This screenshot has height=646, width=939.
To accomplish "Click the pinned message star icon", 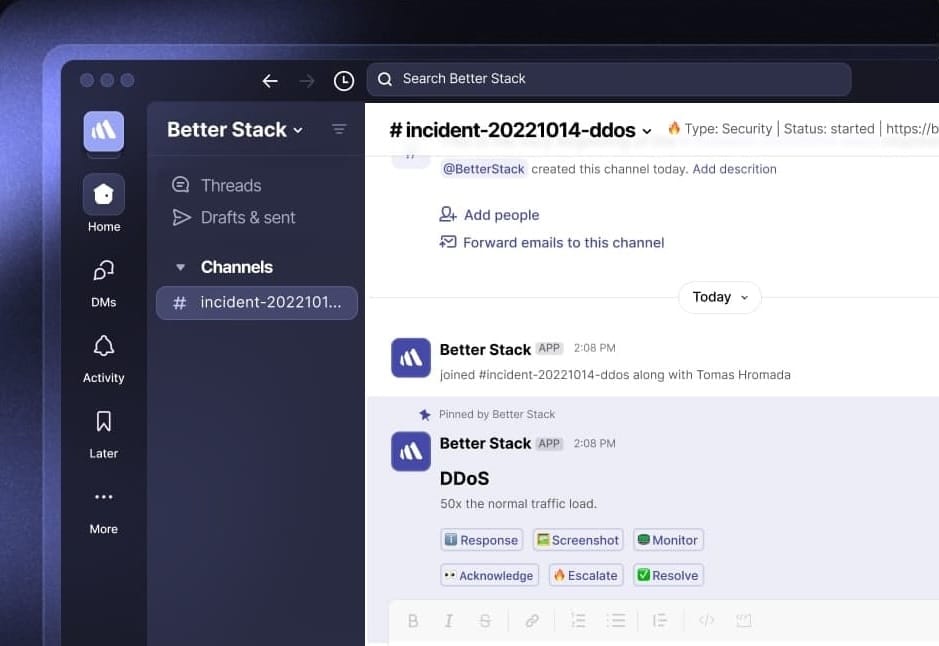I will point(425,414).
